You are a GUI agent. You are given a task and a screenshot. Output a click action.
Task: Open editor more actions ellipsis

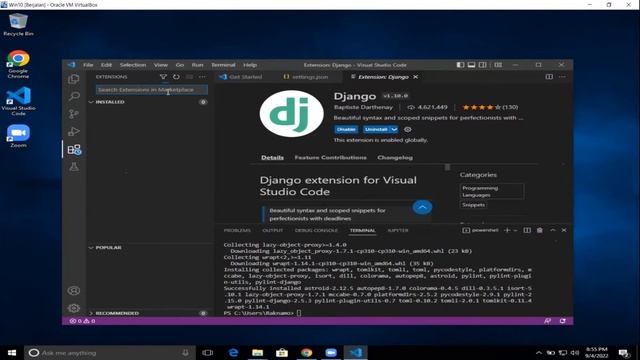pyautogui.click(x=562, y=77)
